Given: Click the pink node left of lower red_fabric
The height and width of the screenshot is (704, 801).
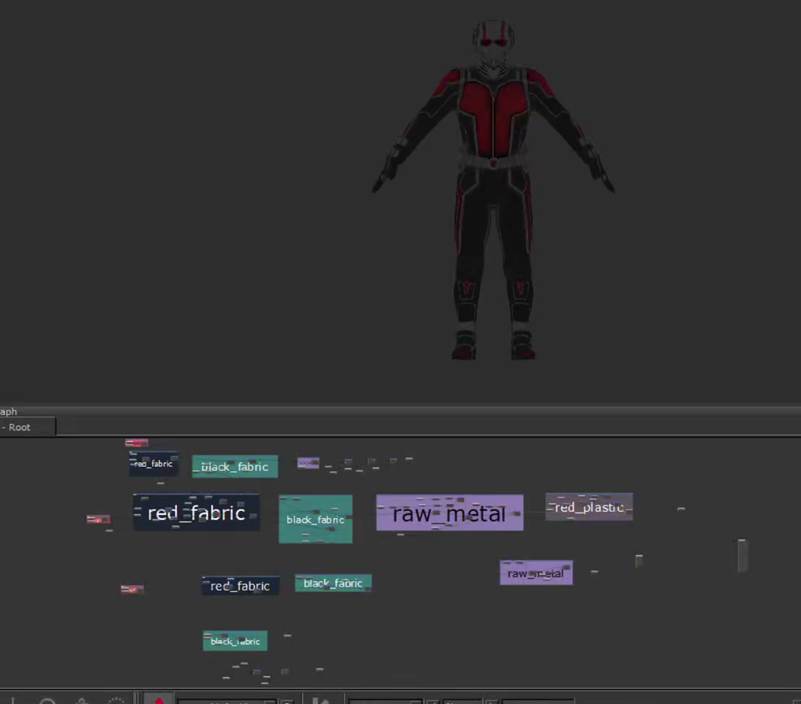Looking at the screenshot, I should (132, 589).
